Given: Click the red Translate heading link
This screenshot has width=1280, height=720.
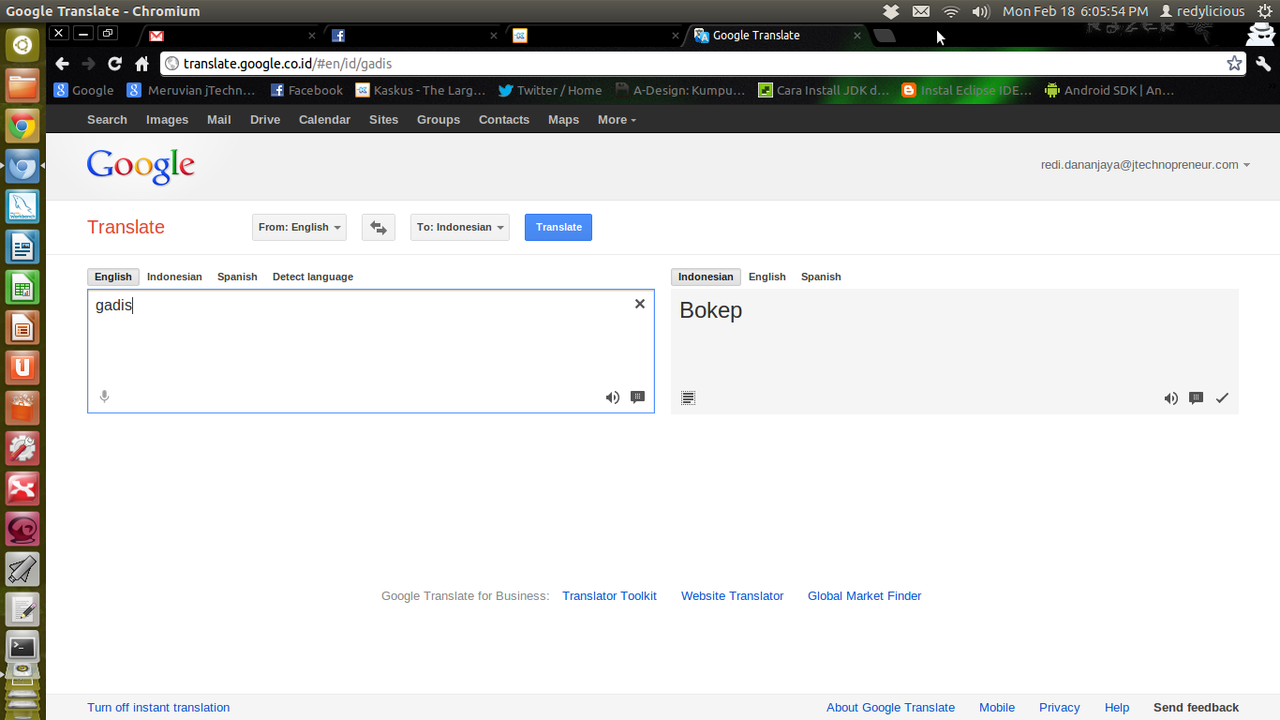Looking at the screenshot, I should pos(126,227).
